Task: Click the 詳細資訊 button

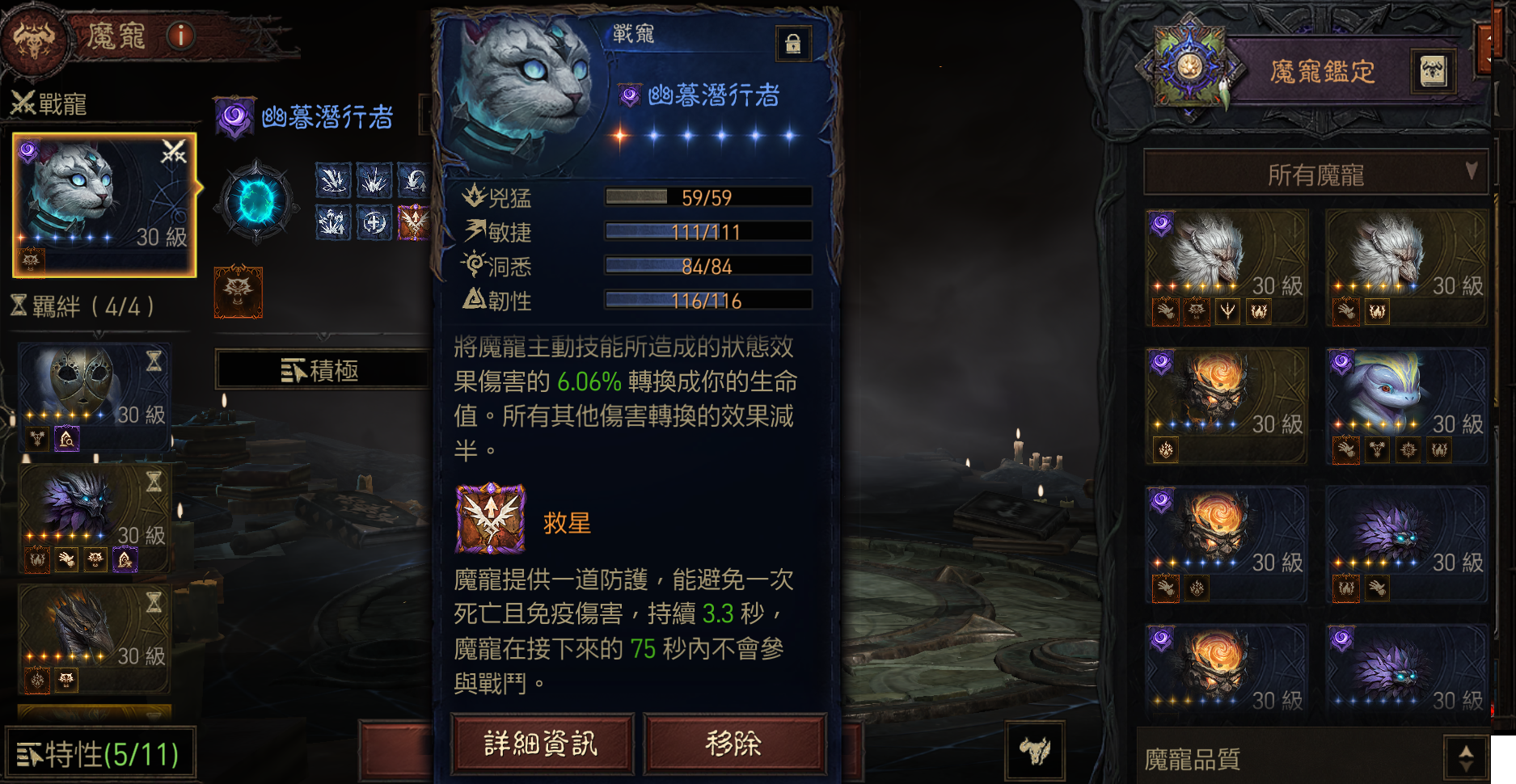Action: 542,743
